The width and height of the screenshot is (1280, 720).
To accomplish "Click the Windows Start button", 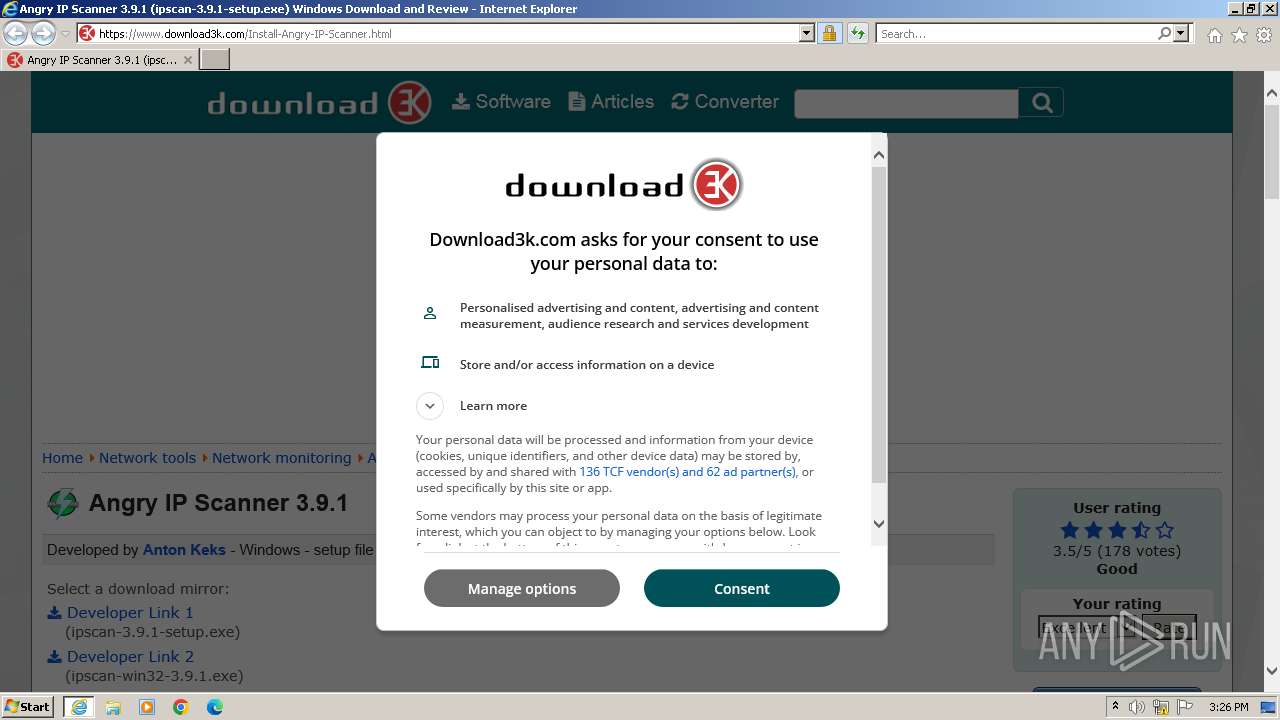I will [x=28, y=707].
